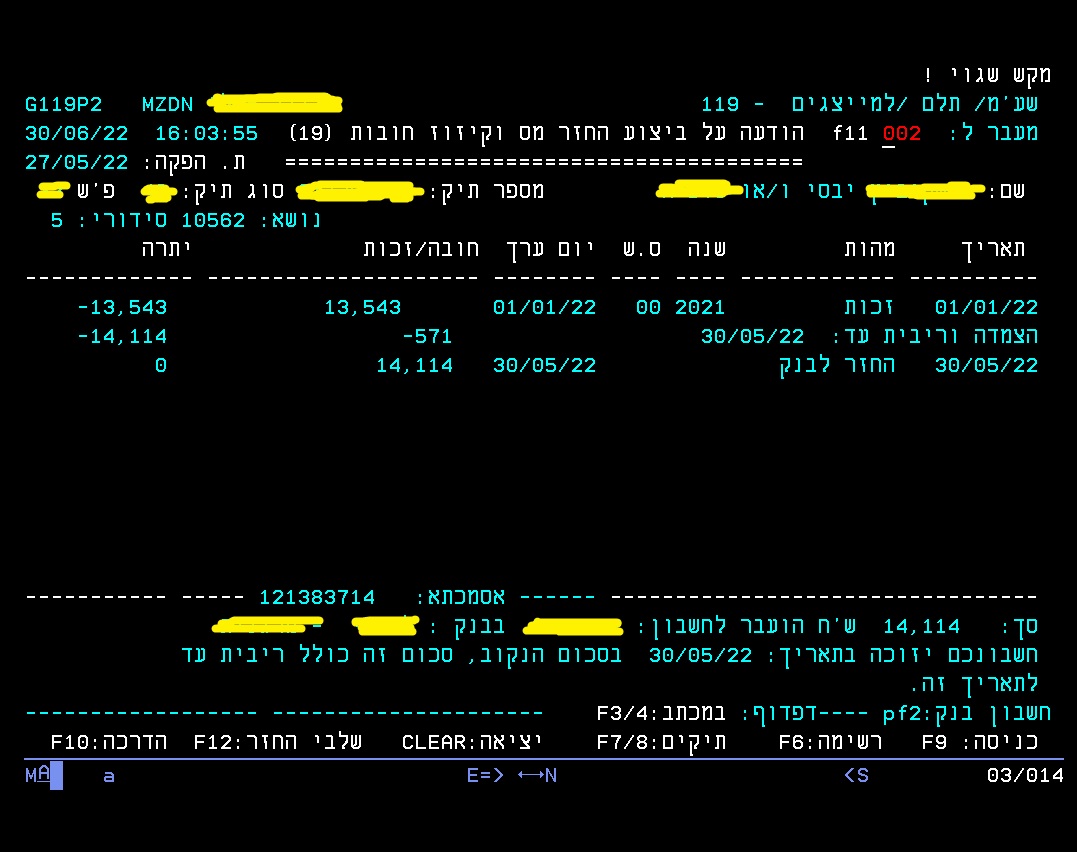Click the <S status bar indicator

[856, 775]
